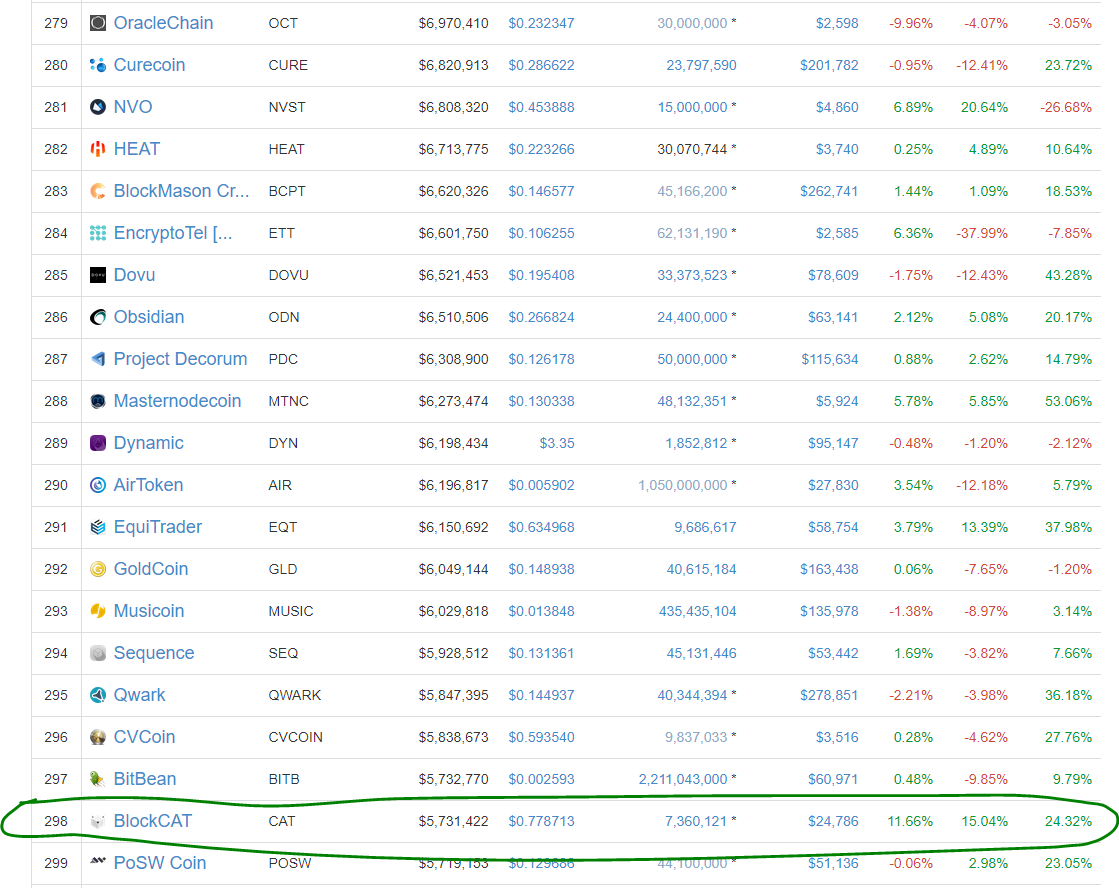Screen dimensions: 1119x888
Task: Click GoldCoin volume $163,438
Action: [829, 569]
